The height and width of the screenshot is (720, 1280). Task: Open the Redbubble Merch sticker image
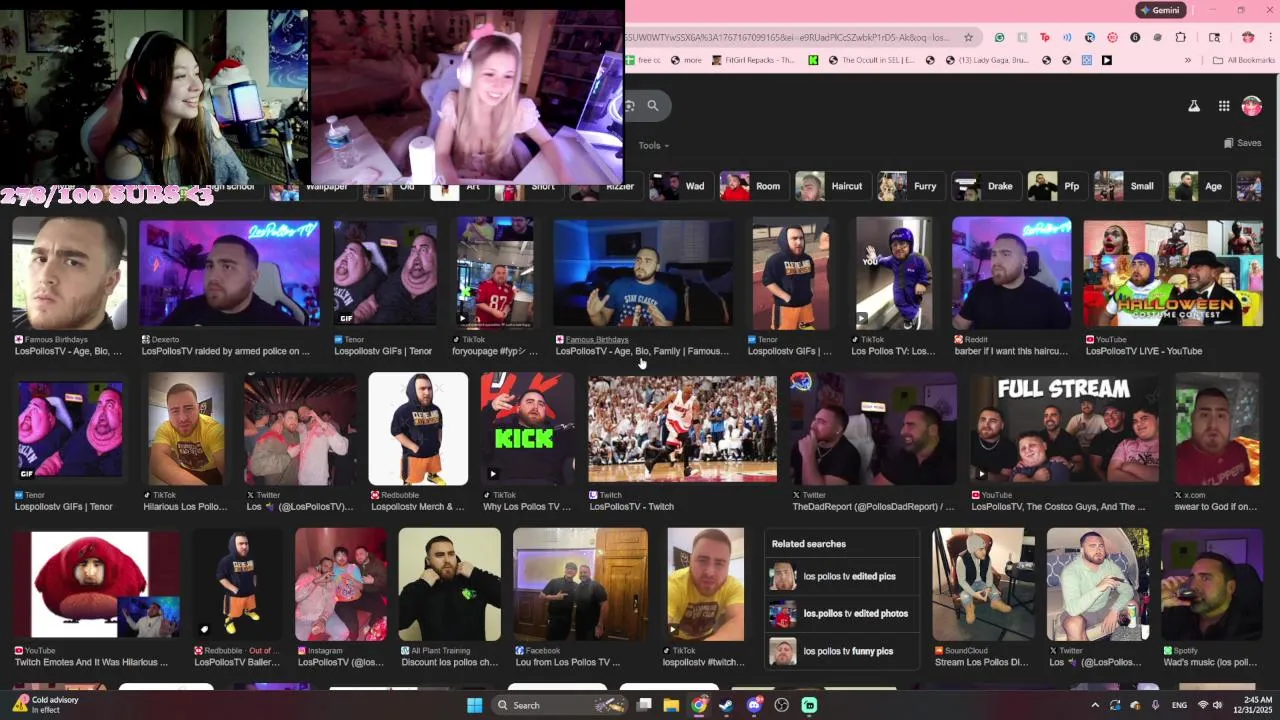(418, 429)
